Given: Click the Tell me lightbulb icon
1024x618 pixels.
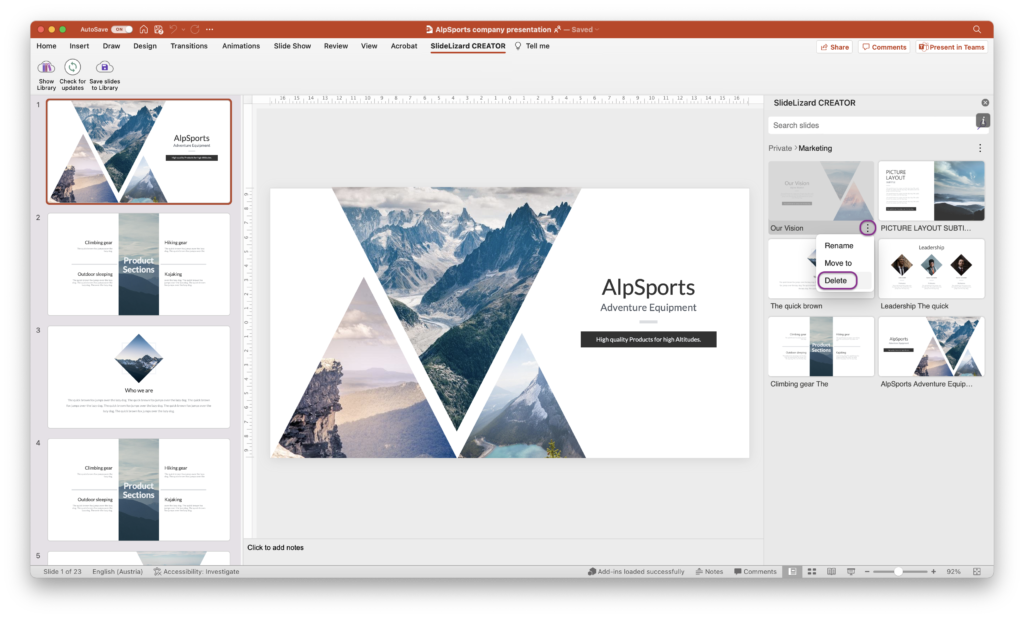Looking at the screenshot, I should tap(518, 46).
